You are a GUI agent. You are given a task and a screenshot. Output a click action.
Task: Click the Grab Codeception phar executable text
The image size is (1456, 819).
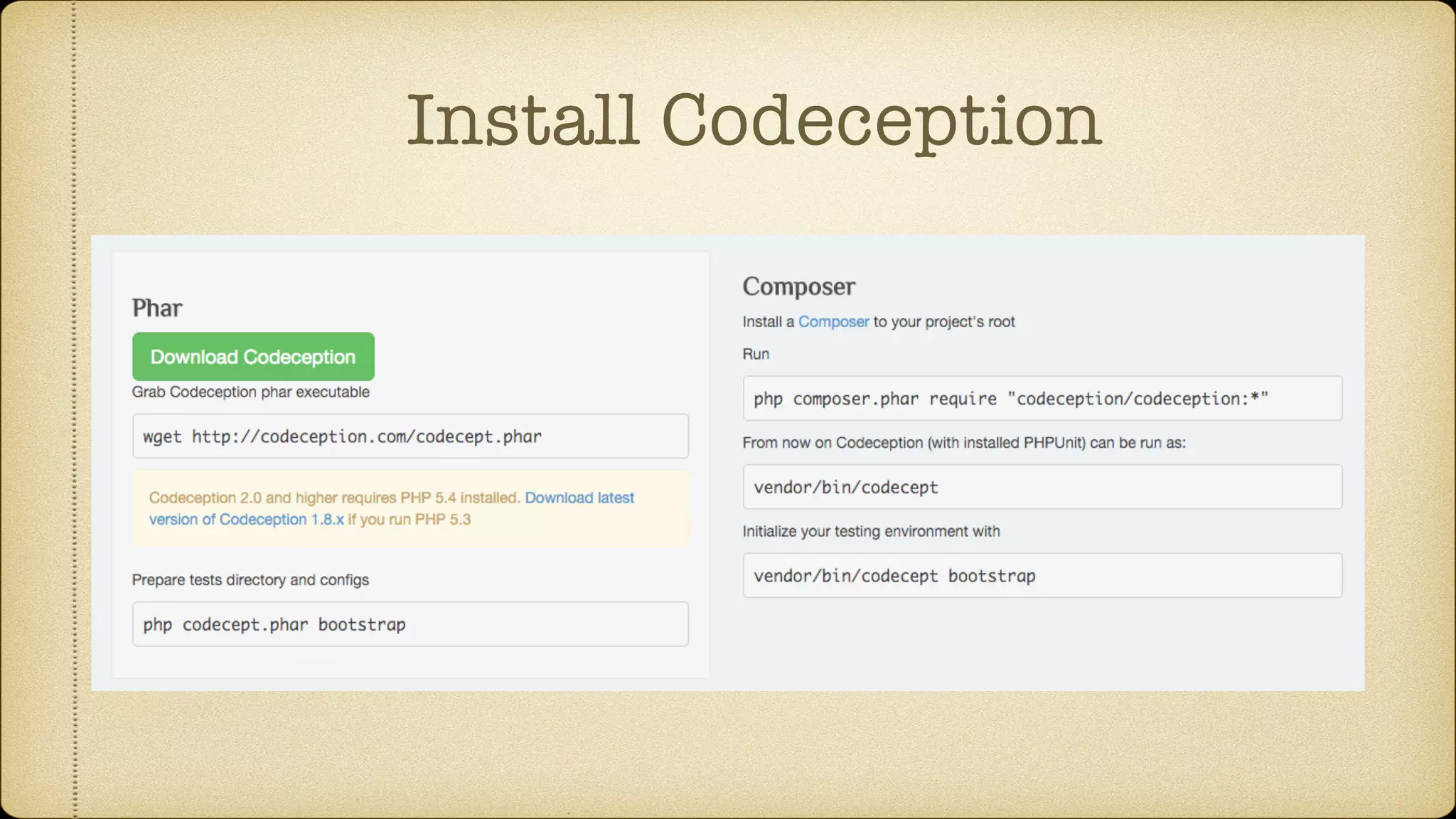pos(250,392)
